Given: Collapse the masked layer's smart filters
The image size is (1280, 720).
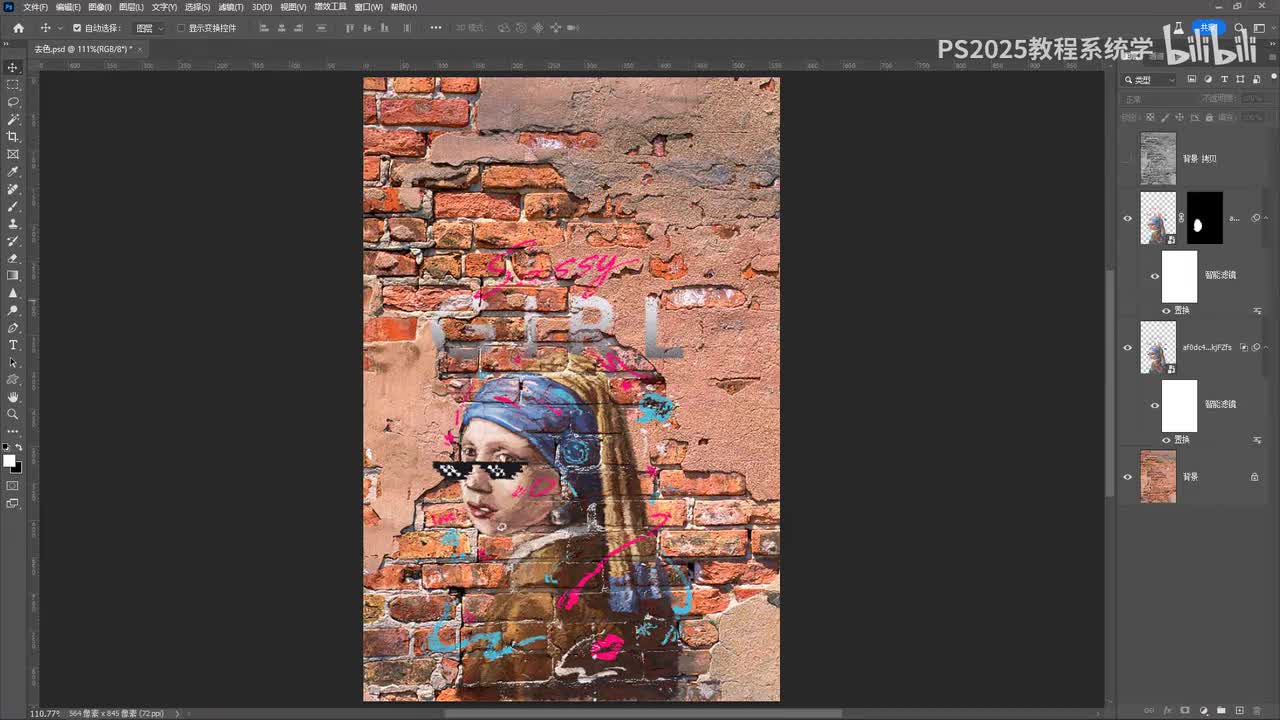Looking at the screenshot, I should (x=1266, y=218).
